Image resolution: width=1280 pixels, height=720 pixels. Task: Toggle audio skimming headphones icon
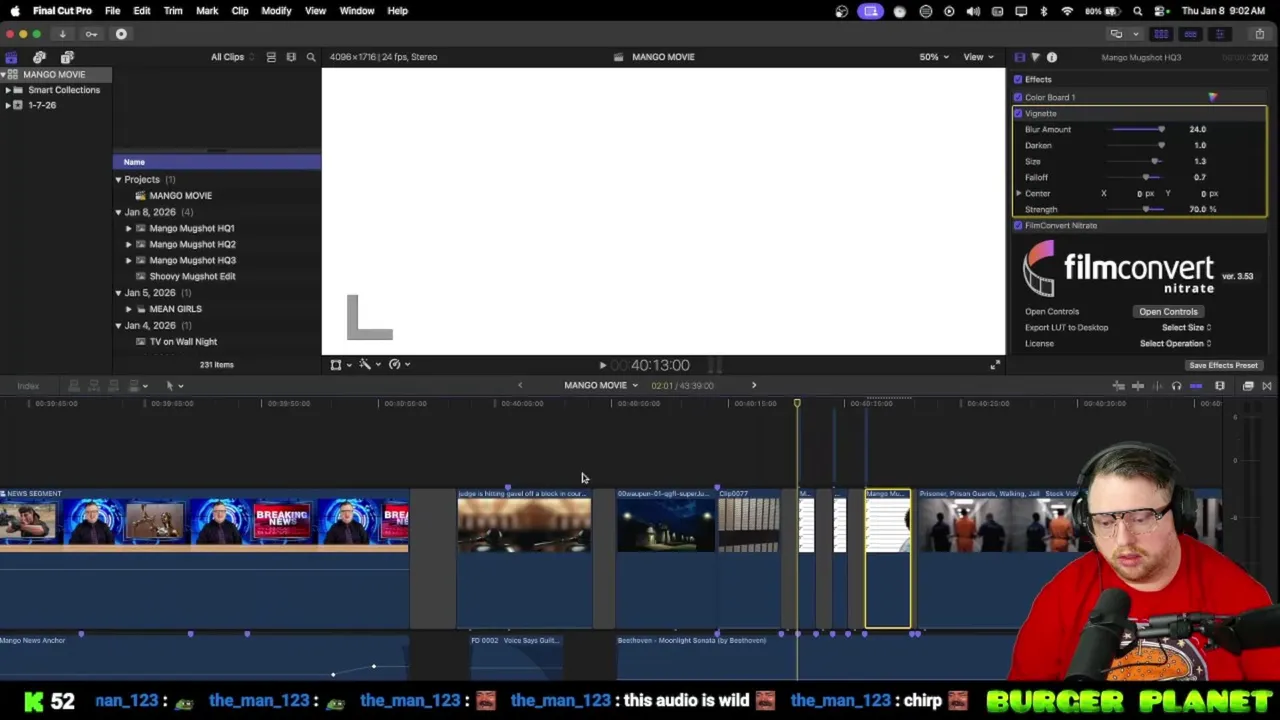(x=1176, y=386)
